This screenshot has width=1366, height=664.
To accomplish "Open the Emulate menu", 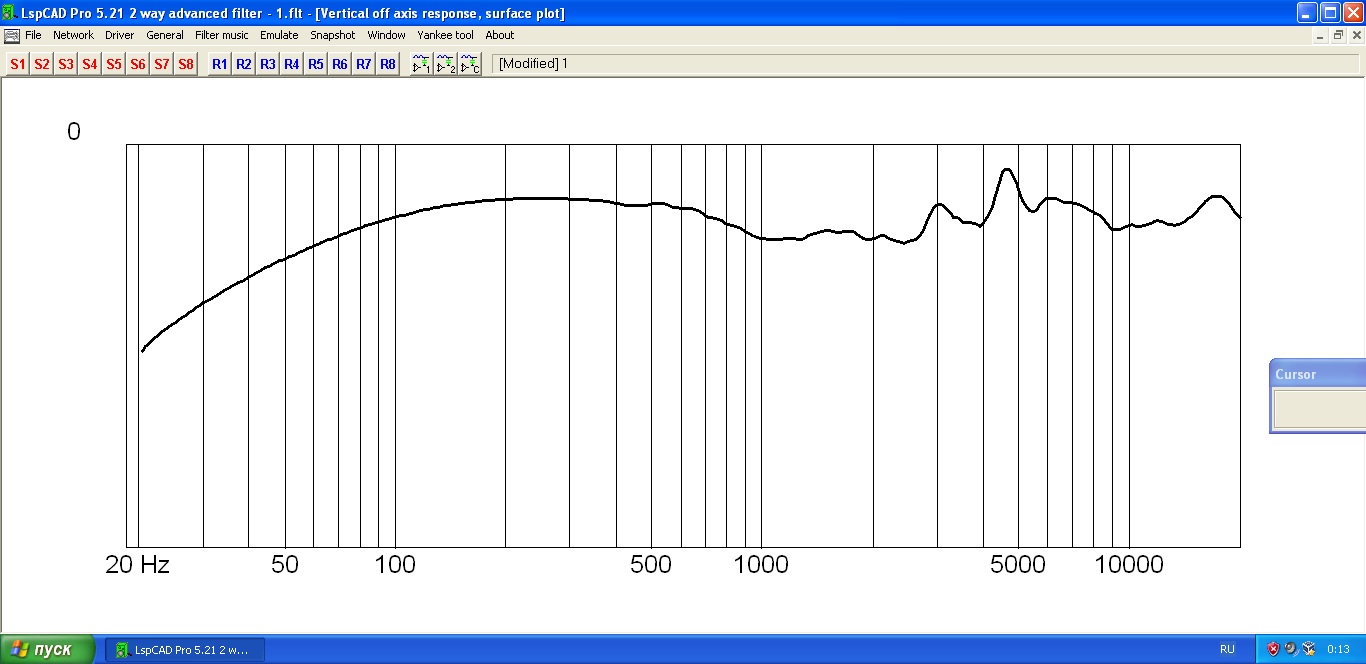I will (279, 35).
